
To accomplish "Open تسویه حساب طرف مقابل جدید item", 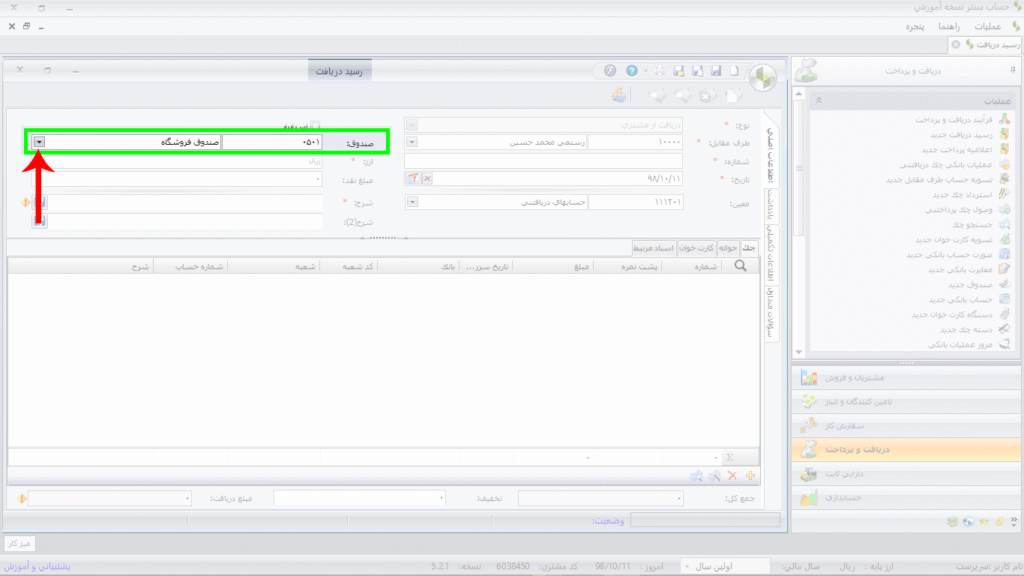I will (x=939, y=180).
